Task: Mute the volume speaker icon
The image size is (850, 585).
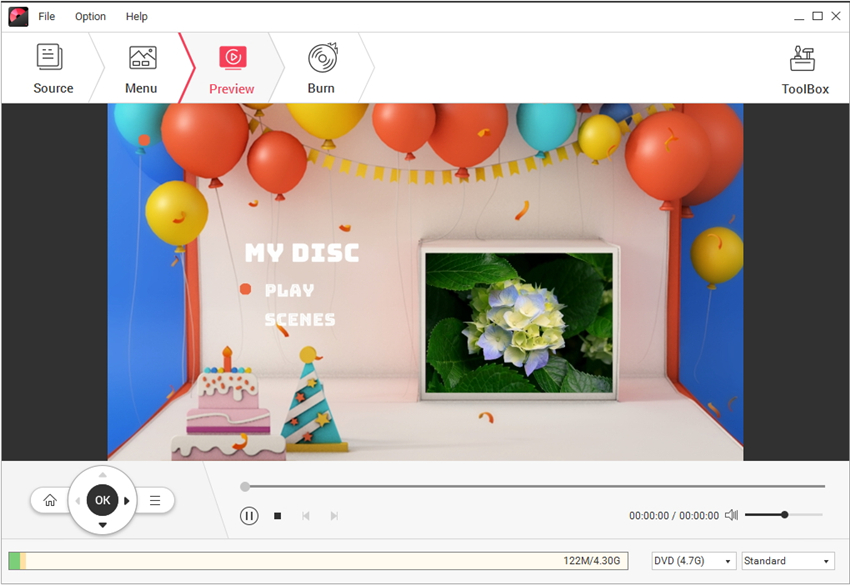Action: point(731,515)
